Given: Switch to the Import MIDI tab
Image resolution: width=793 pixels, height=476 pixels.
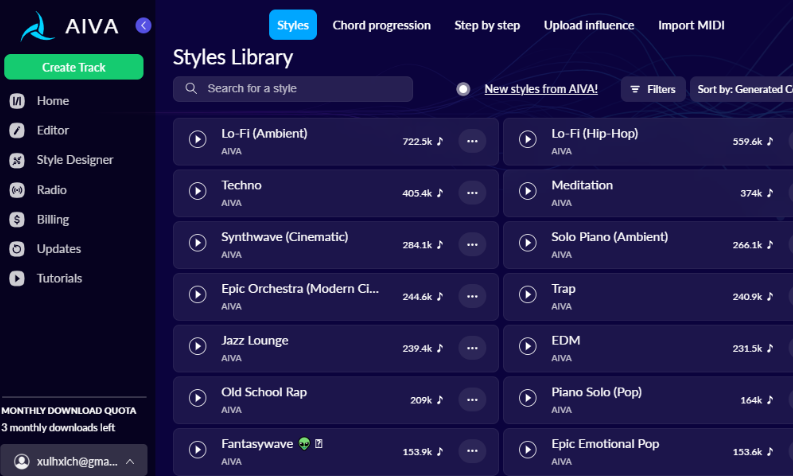Looking at the screenshot, I should tap(691, 25).
